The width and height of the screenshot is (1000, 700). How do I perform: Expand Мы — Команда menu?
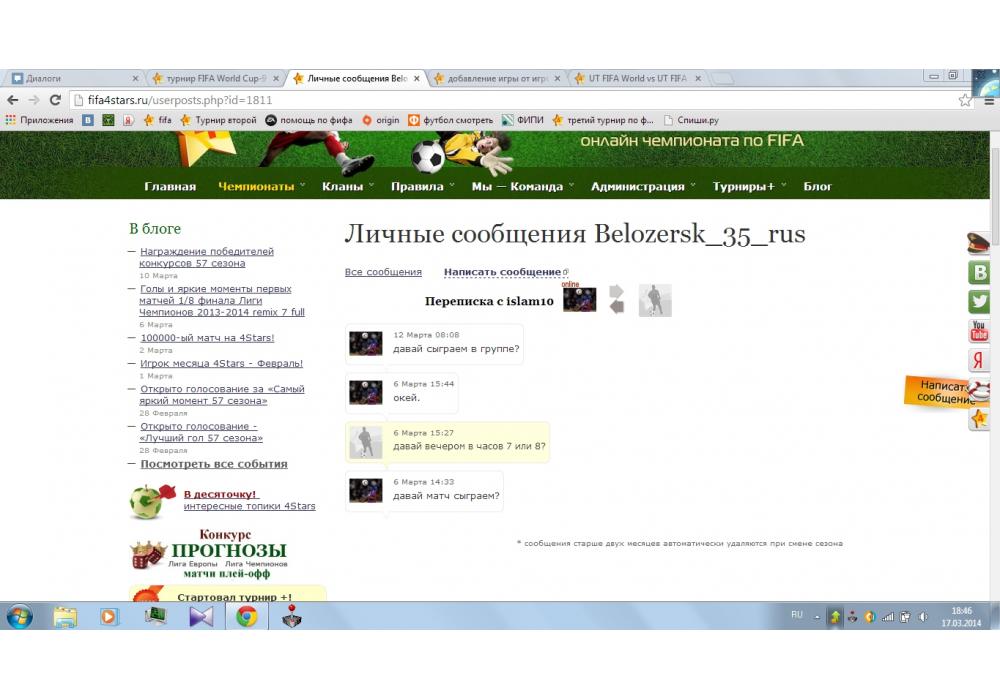point(523,186)
